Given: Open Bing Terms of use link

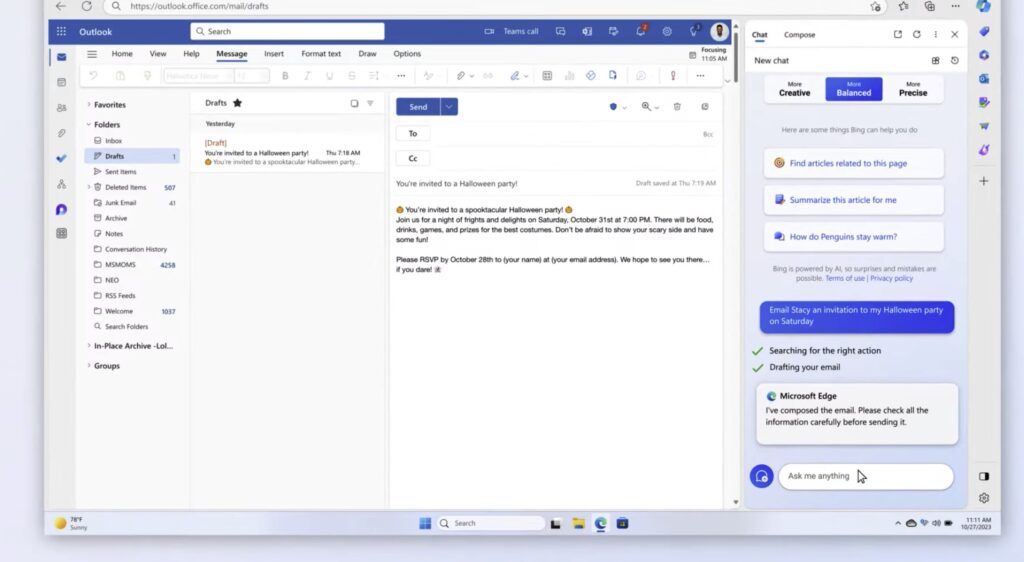Looking at the screenshot, I should click(x=844, y=278).
